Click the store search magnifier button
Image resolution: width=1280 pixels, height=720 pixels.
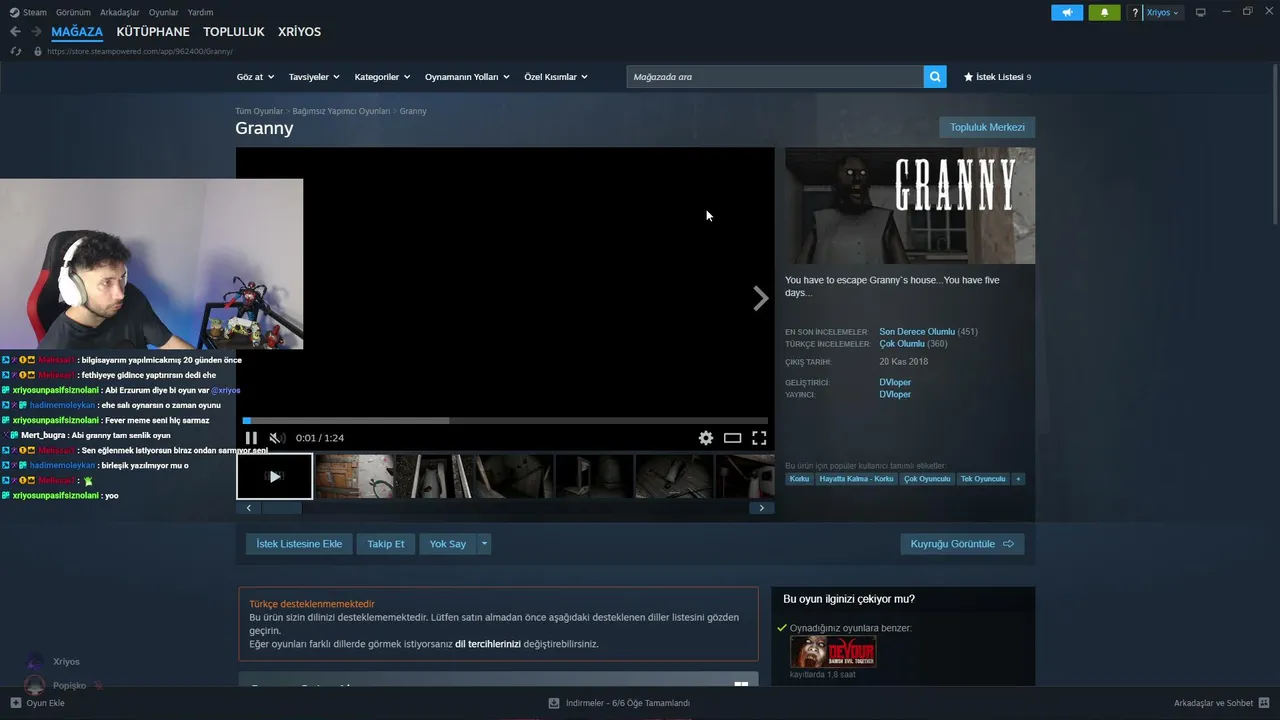point(935,77)
